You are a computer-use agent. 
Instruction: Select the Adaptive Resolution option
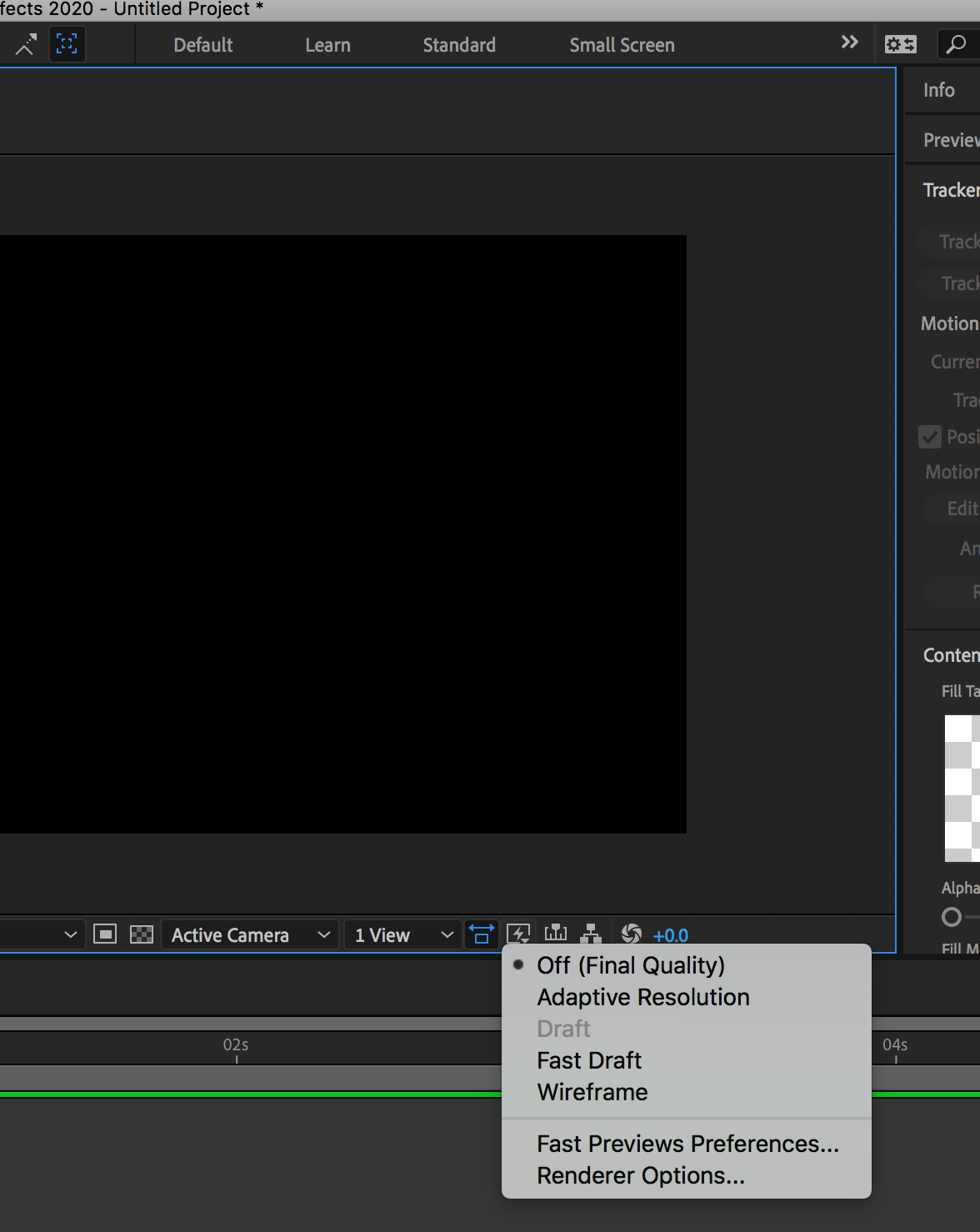pos(642,997)
